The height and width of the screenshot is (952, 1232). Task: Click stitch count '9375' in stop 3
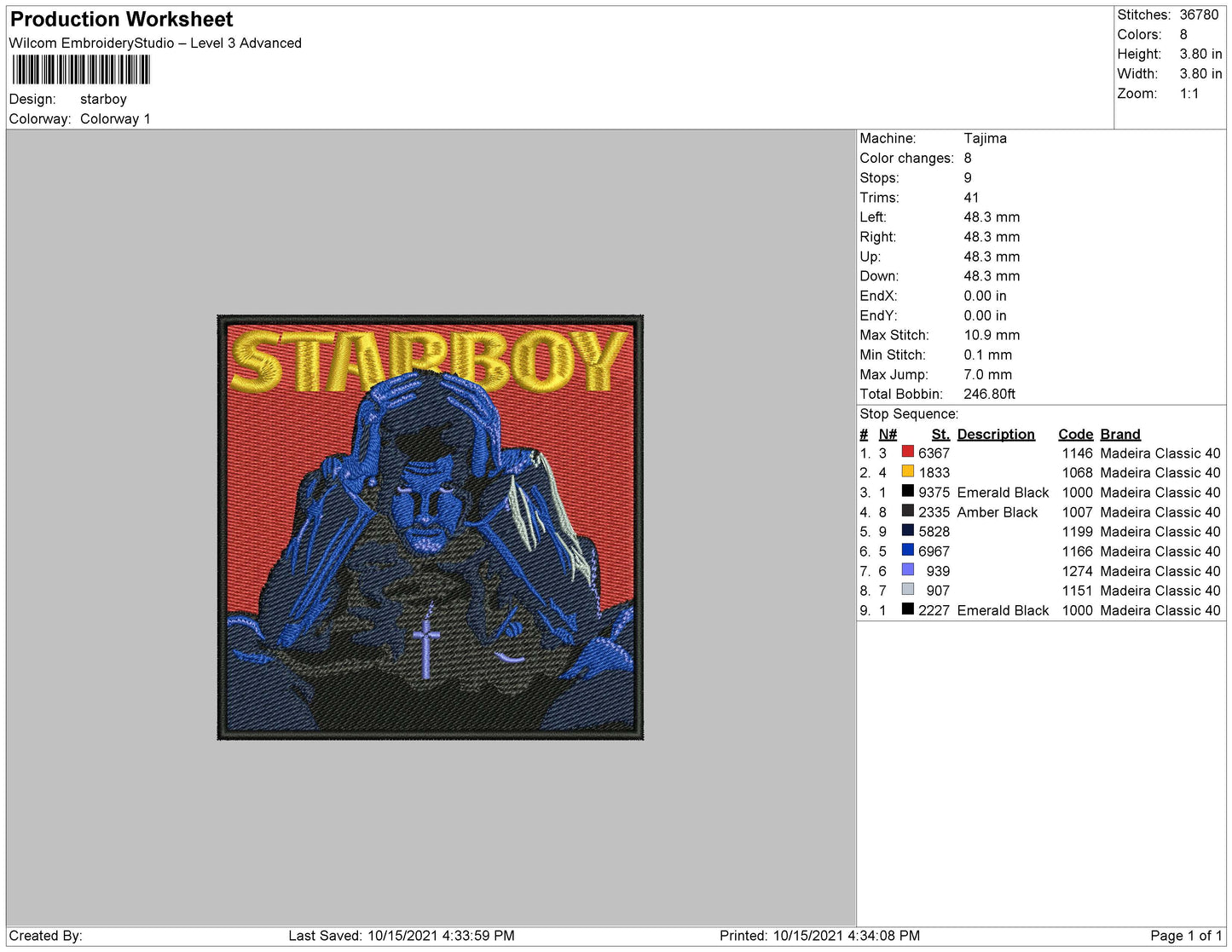[x=934, y=492]
